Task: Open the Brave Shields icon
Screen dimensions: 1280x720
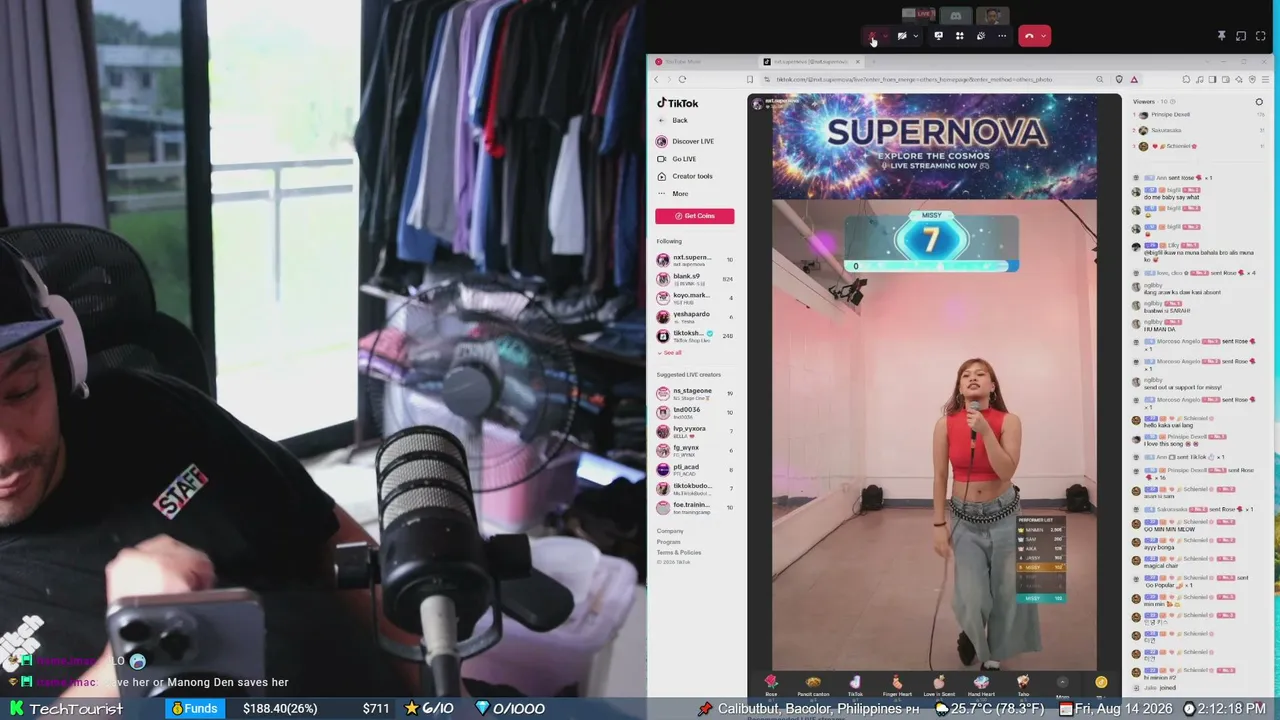Action: click(1118, 80)
